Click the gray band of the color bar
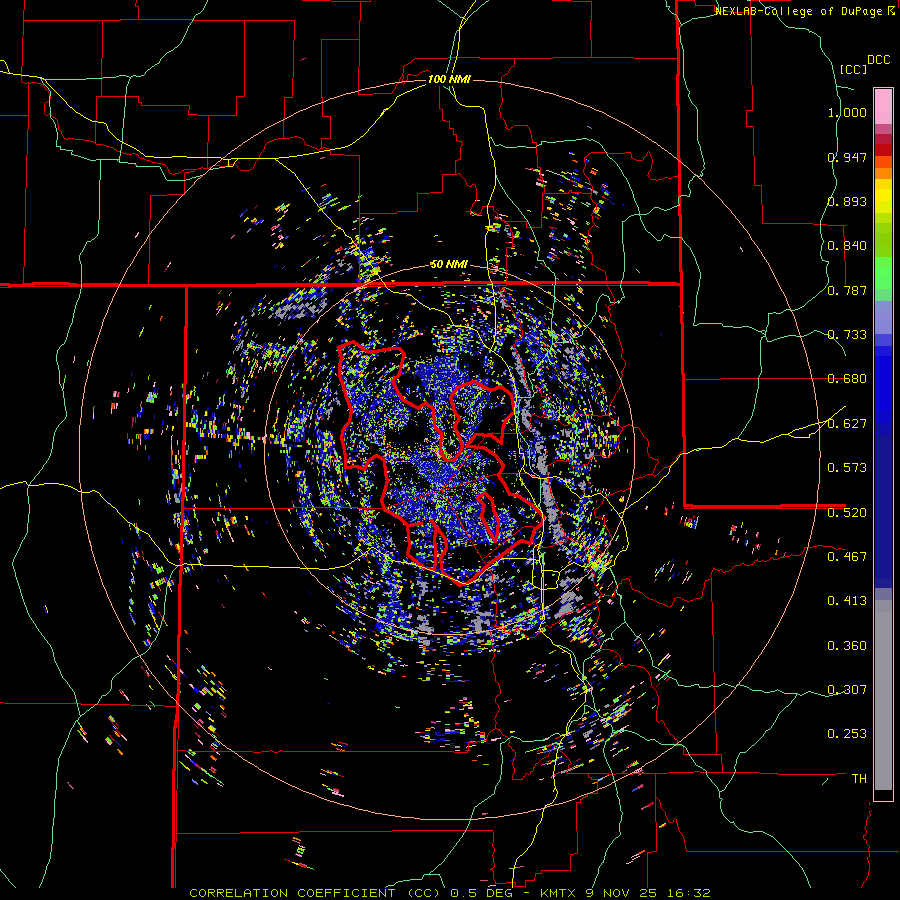 883,695
